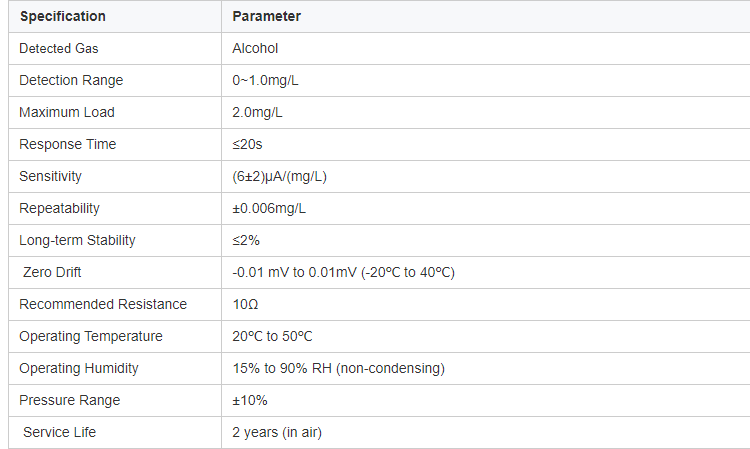Viewport: 750px width, 449px height.
Task: Click the Operating Humidity value text
Action: (x=339, y=368)
